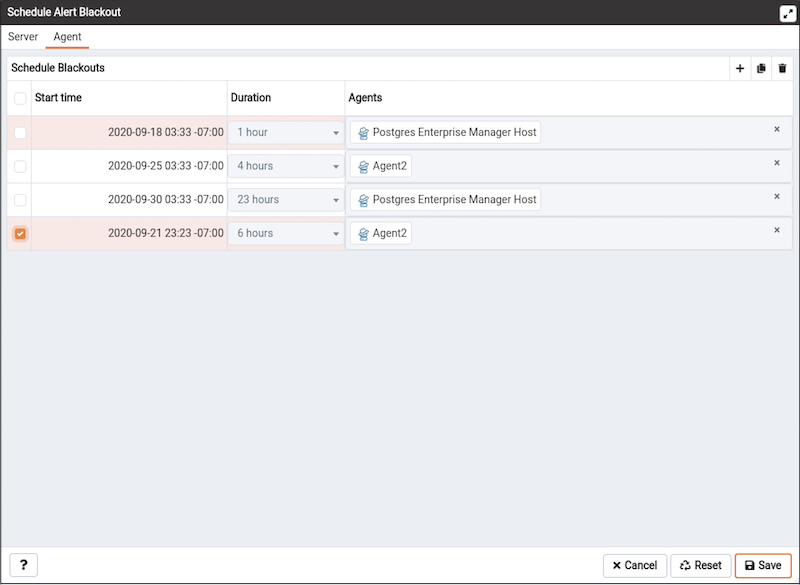Screen dimensions: 800x585
Task: Switch to the Server tab
Action: (x=23, y=37)
